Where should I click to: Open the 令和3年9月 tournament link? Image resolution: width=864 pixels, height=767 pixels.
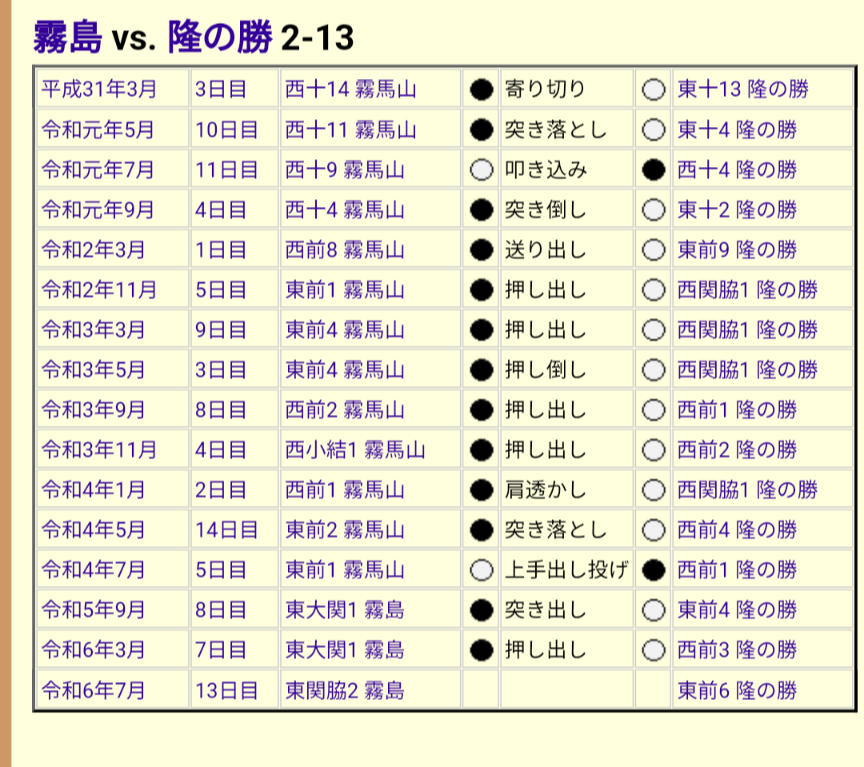tap(93, 410)
